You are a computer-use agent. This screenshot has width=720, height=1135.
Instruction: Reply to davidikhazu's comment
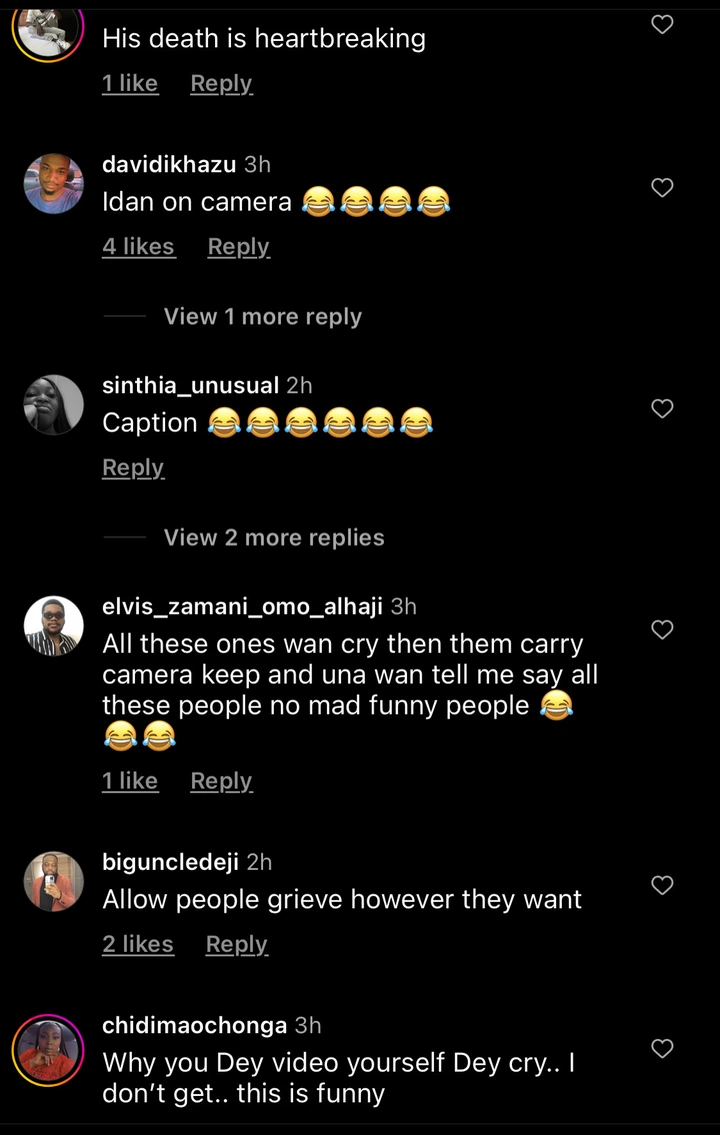[x=238, y=247]
